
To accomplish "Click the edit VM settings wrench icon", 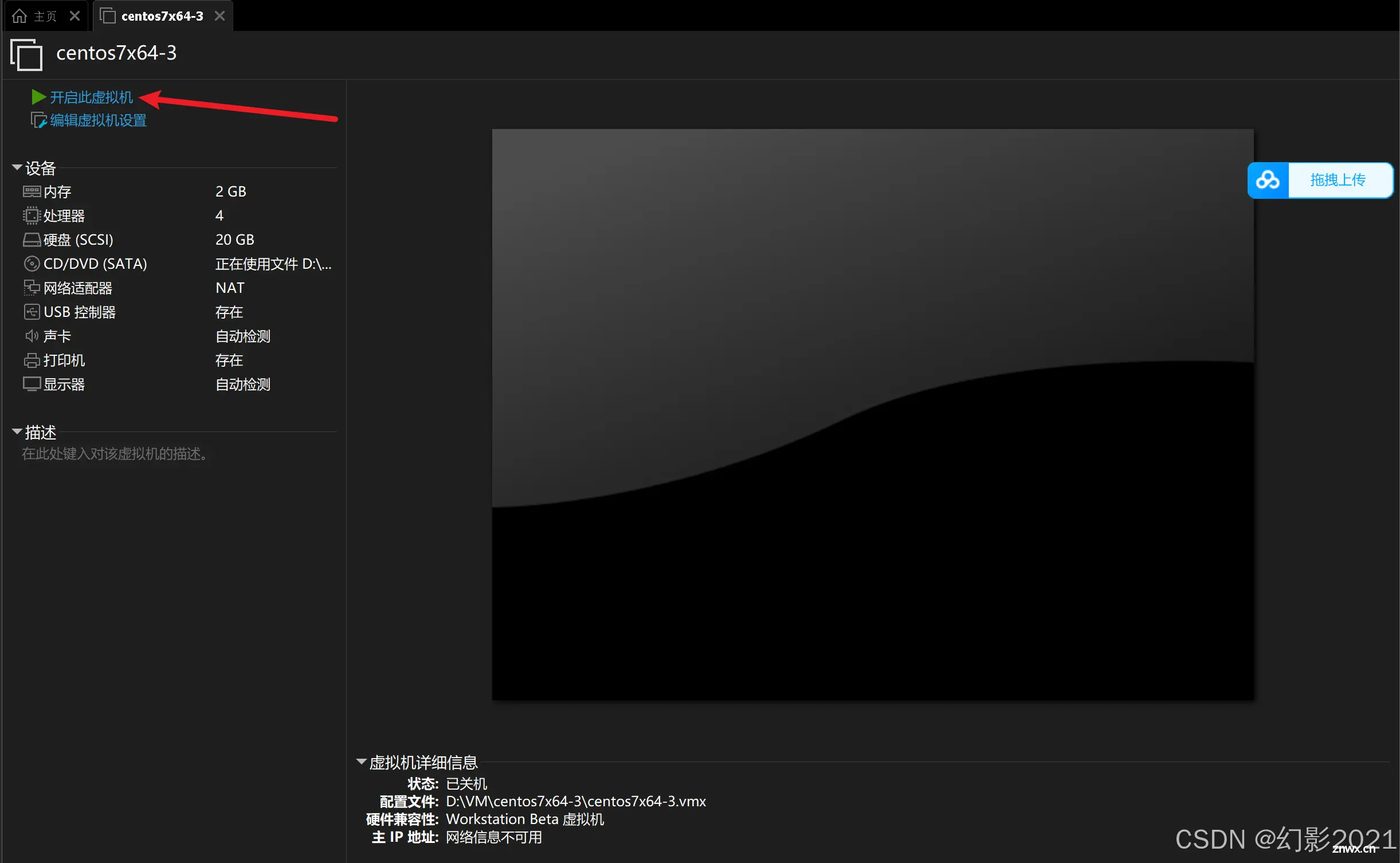I will point(38,120).
